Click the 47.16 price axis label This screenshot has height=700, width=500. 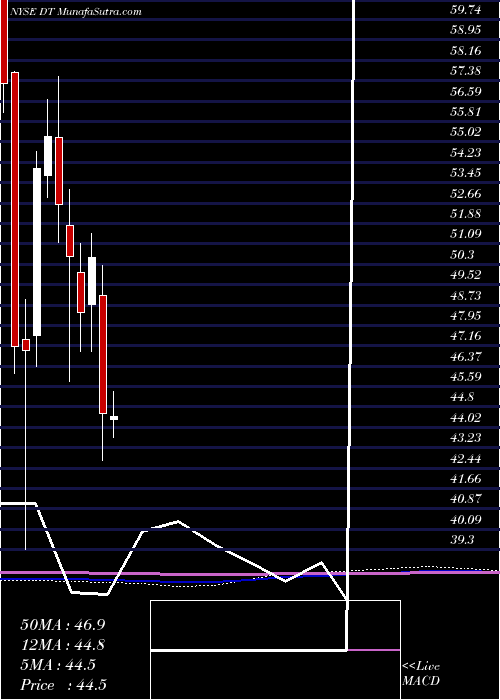click(x=465, y=336)
